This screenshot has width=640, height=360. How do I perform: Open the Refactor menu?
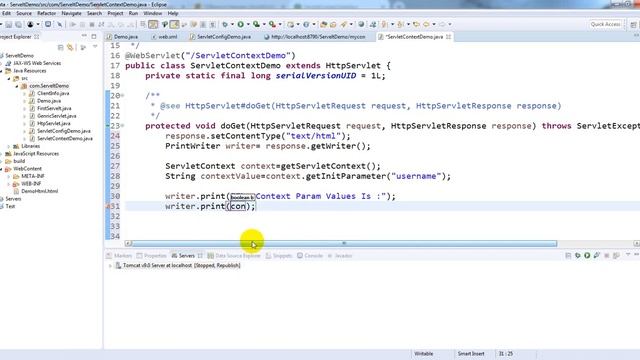pyautogui.click(x=47, y=13)
